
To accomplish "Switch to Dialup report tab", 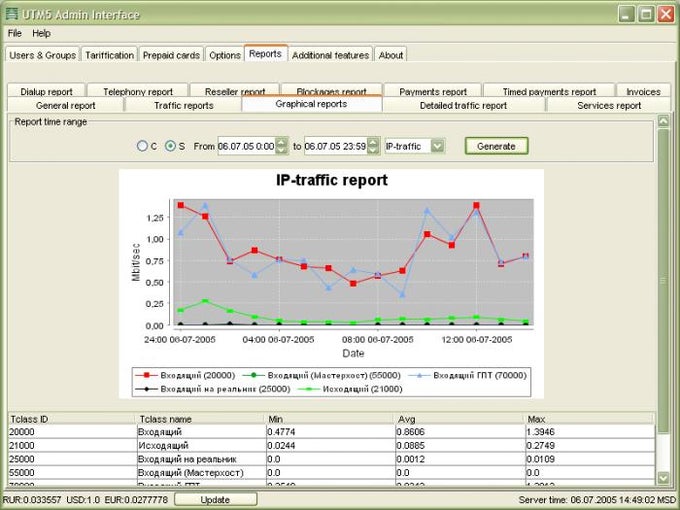I will (46, 91).
